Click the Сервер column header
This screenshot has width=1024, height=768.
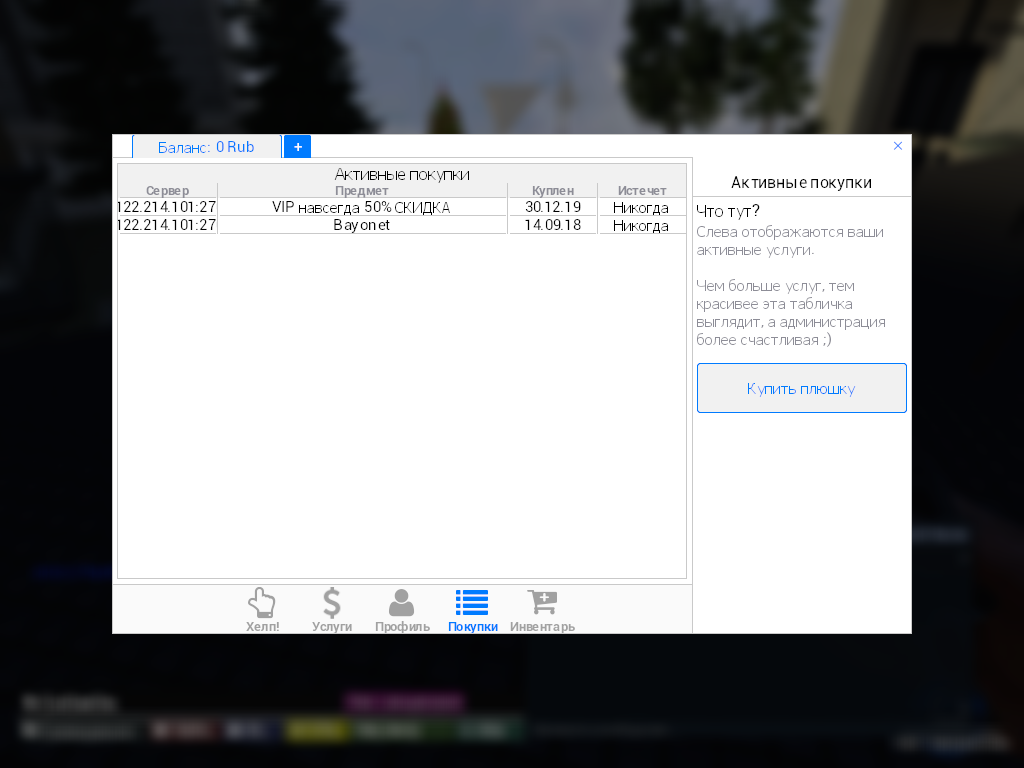point(167,191)
